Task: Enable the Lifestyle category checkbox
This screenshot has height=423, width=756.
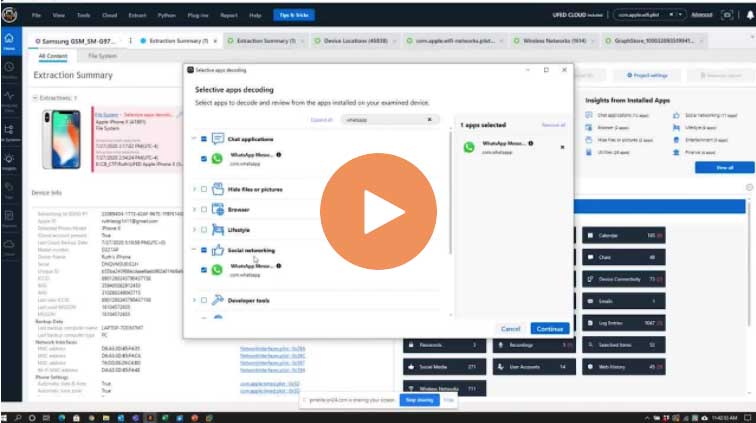Action: [x=204, y=229]
